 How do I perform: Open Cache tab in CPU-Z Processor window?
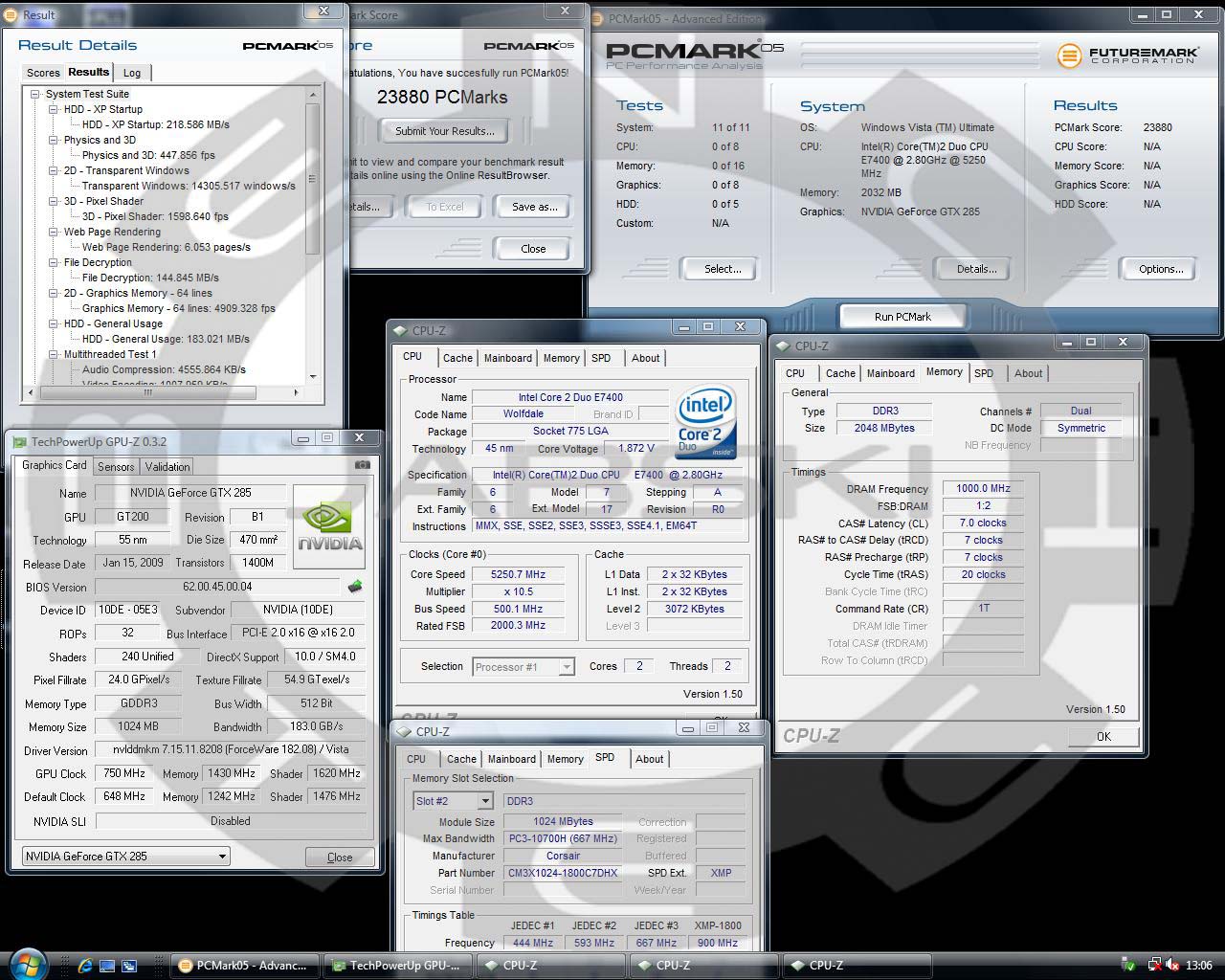click(457, 358)
